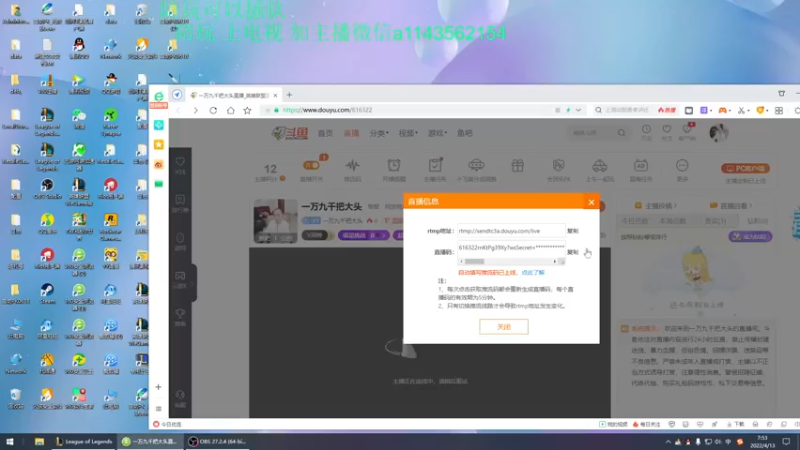Open the 主播投稿 link in the right panel

tap(656, 206)
